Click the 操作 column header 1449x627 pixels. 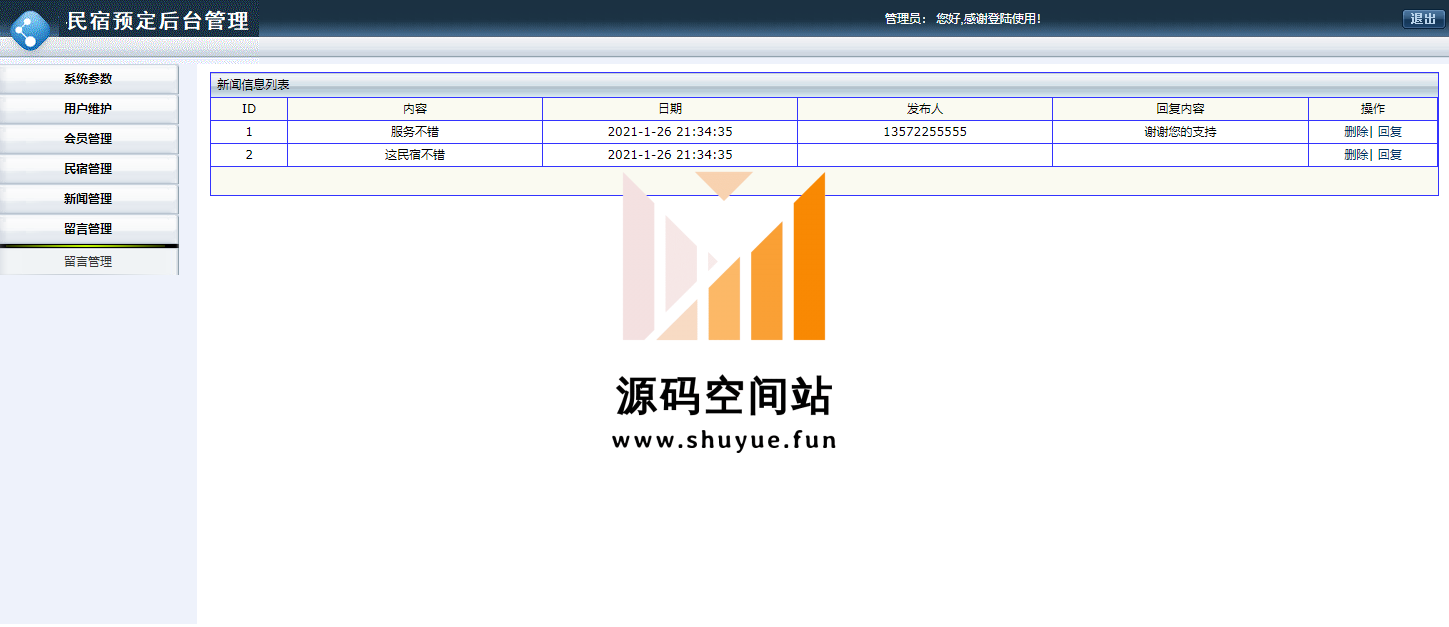1373,109
